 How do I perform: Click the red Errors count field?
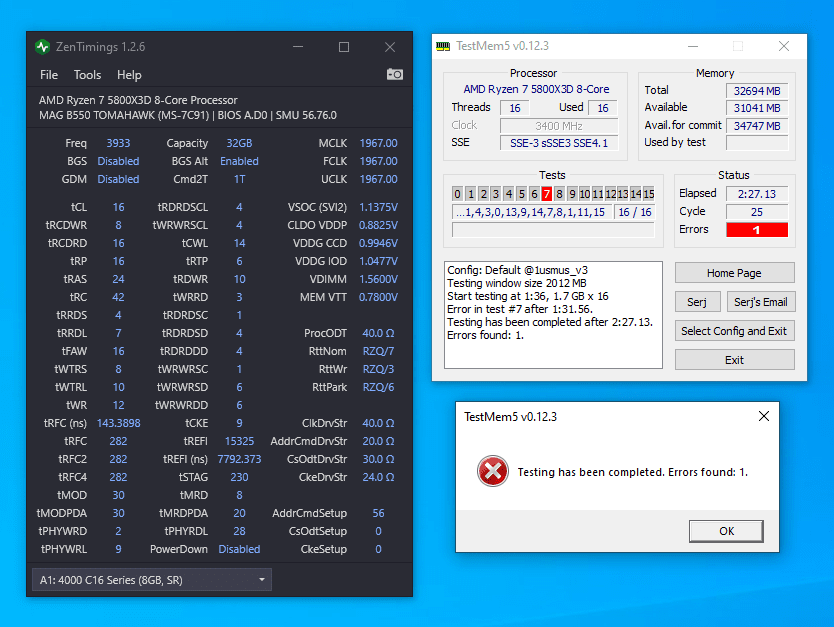756,230
